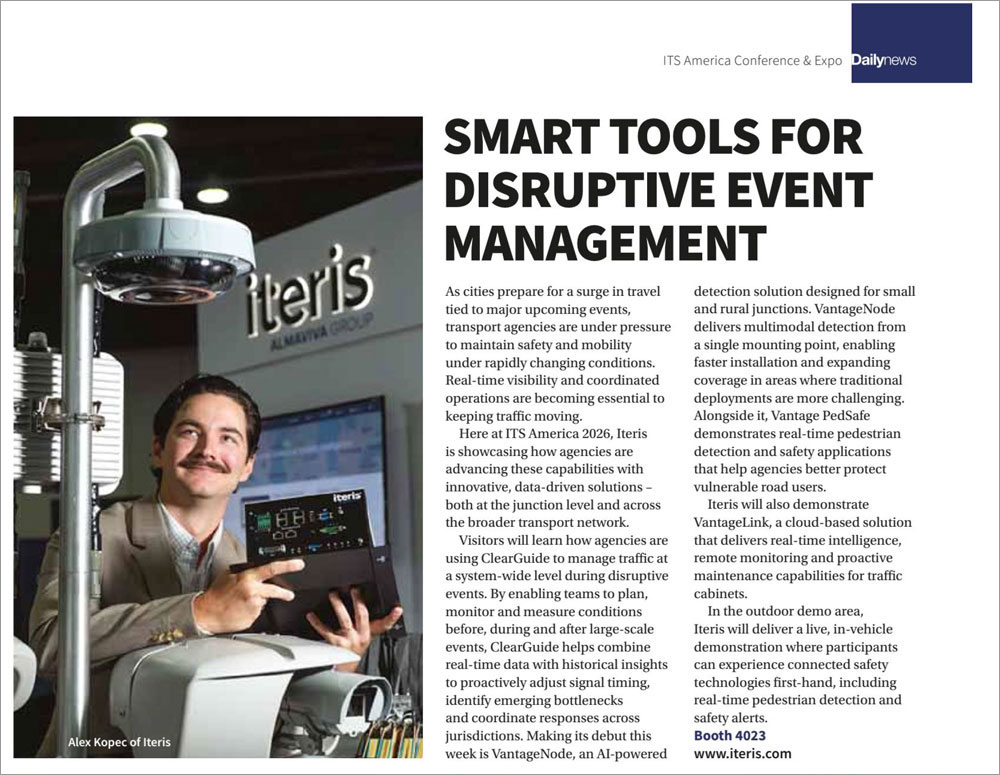Click the line 'Here at ITS America 2026, Iteris'
The height and width of the screenshot is (775, 1000).
click(x=553, y=434)
